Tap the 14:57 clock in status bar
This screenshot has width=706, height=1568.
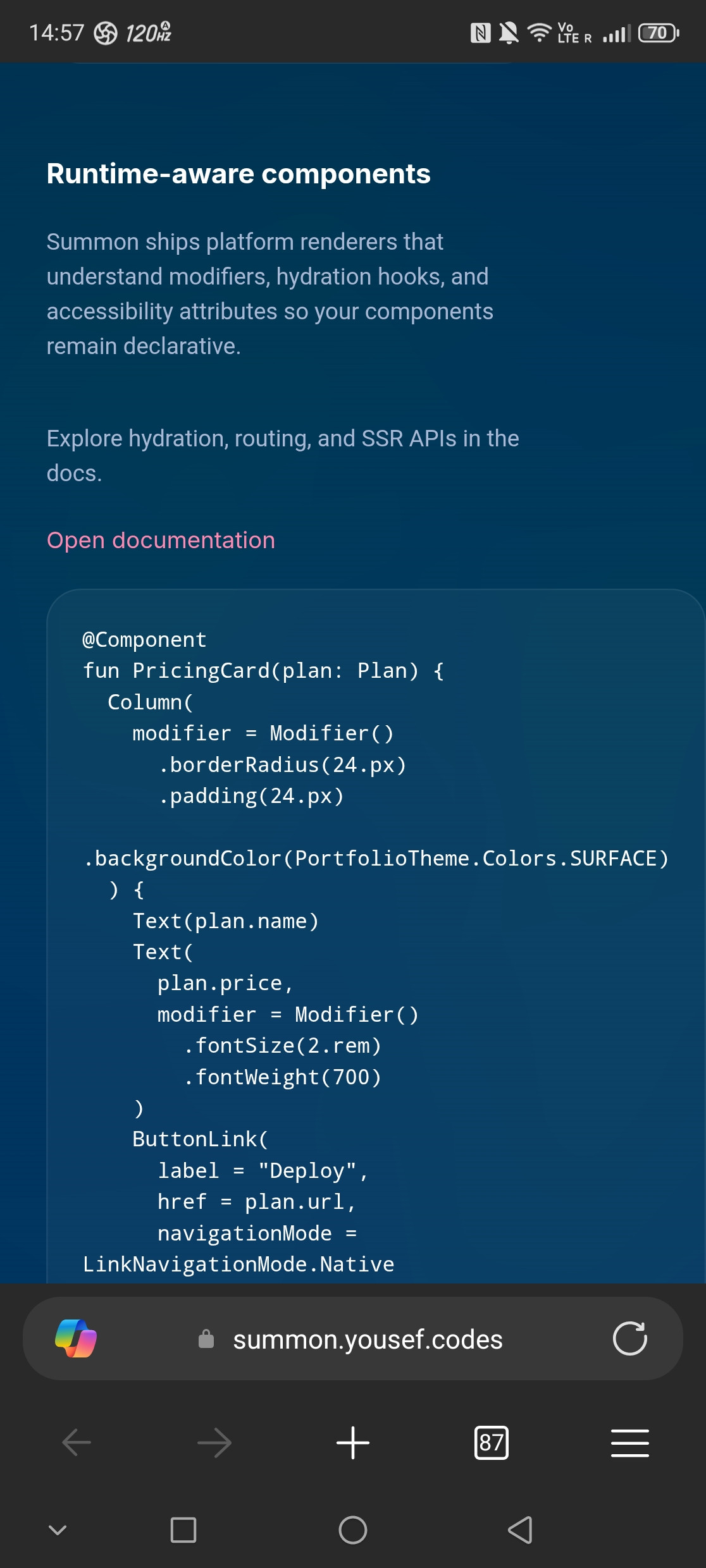point(57,33)
